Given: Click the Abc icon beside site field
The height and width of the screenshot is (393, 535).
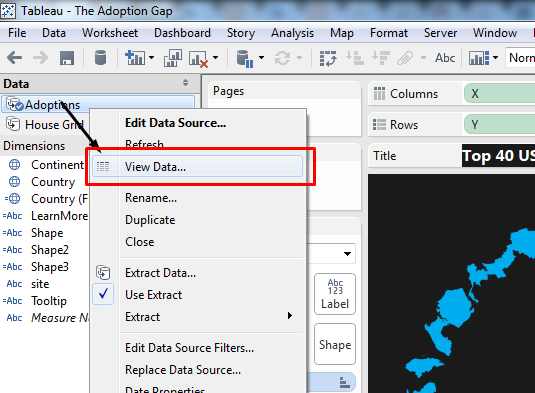Looking at the screenshot, I should coord(14,284).
